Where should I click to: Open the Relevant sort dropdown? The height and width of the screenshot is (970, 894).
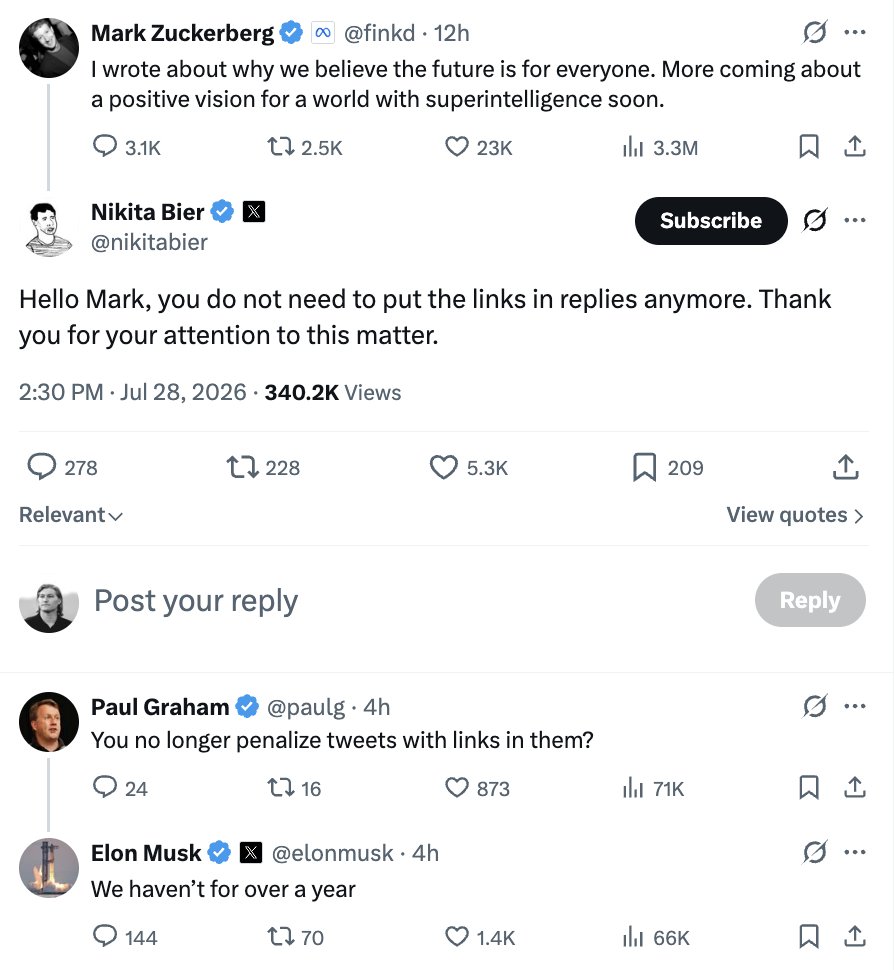[x=71, y=515]
